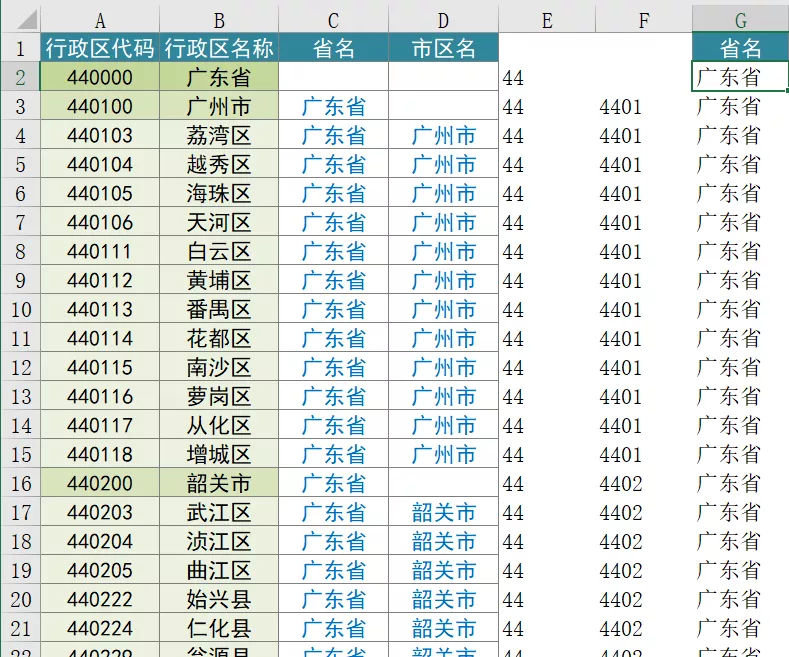Click cell 海珠区
Viewport: 789px width, 657px height.
[x=219, y=193]
